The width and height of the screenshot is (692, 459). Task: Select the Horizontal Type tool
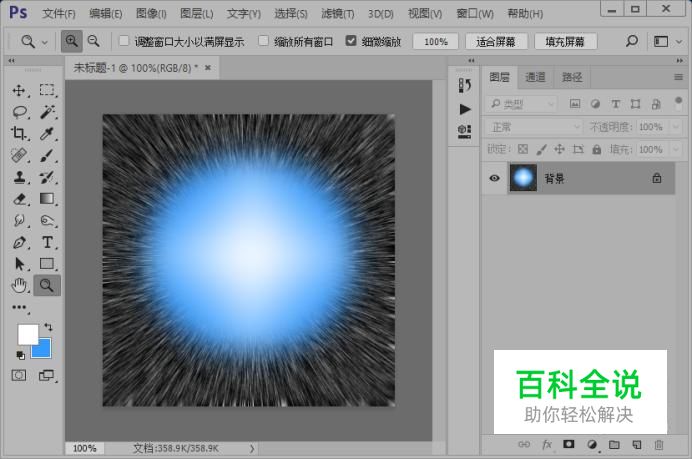click(47, 242)
